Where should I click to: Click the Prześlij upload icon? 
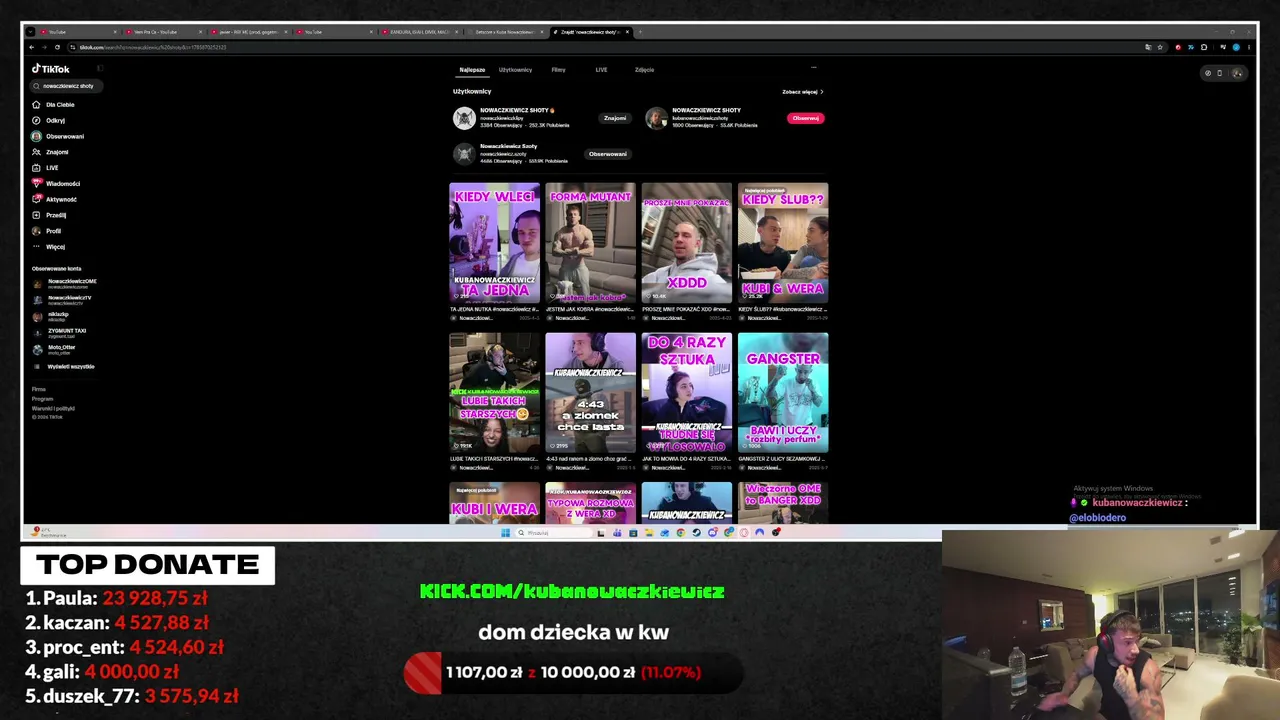[x=37, y=215]
